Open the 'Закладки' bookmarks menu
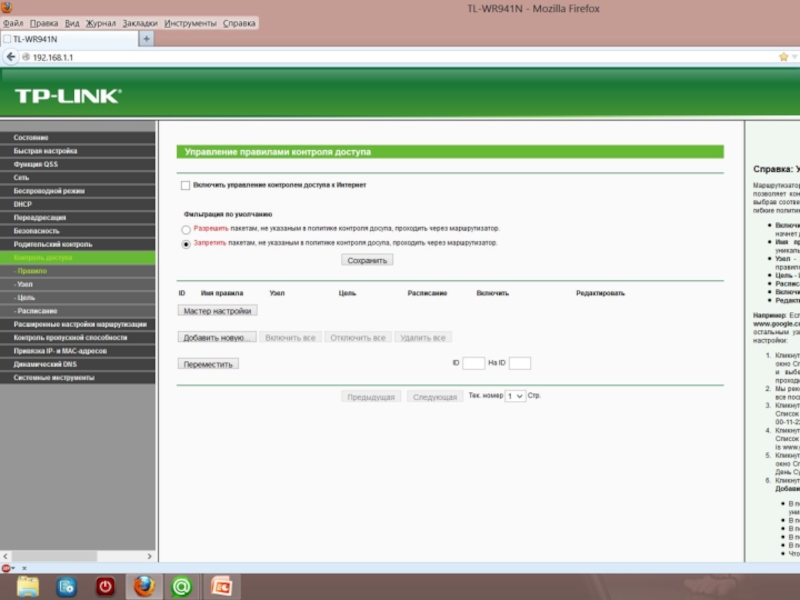The image size is (800, 600). [139, 23]
